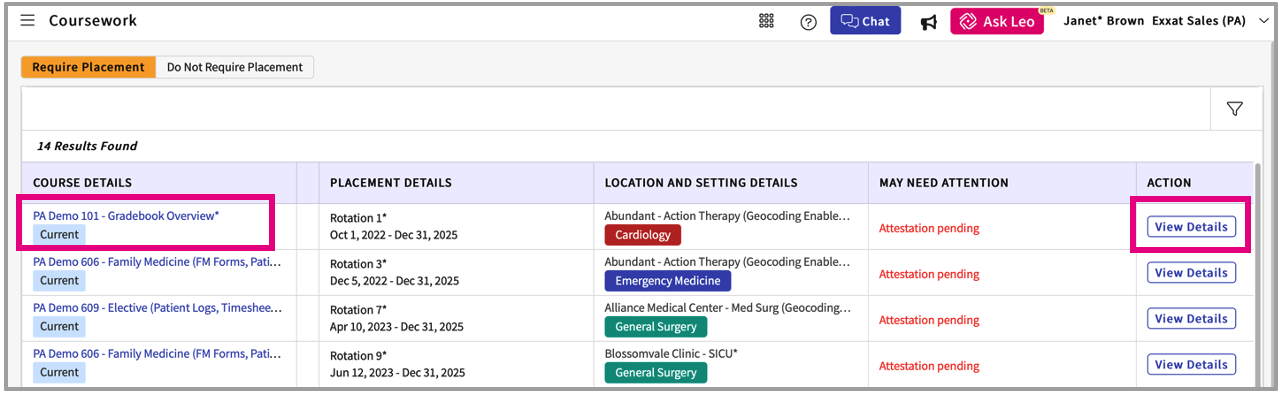
Task: View Details for Rotation 7
Action: click(x=1191, y=319)
